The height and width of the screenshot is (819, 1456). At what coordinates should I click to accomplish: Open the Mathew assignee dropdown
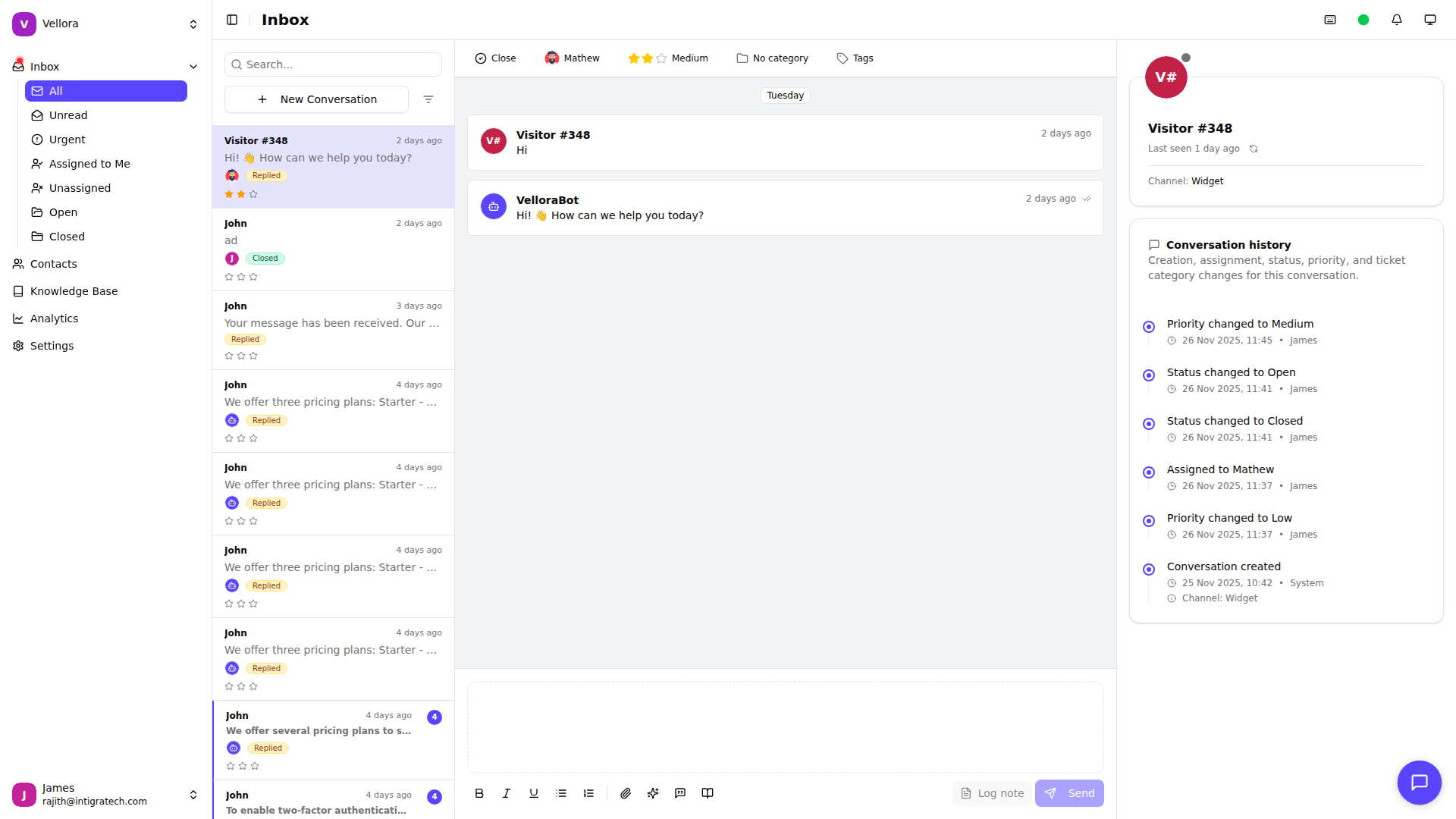[x=573, y=58]
